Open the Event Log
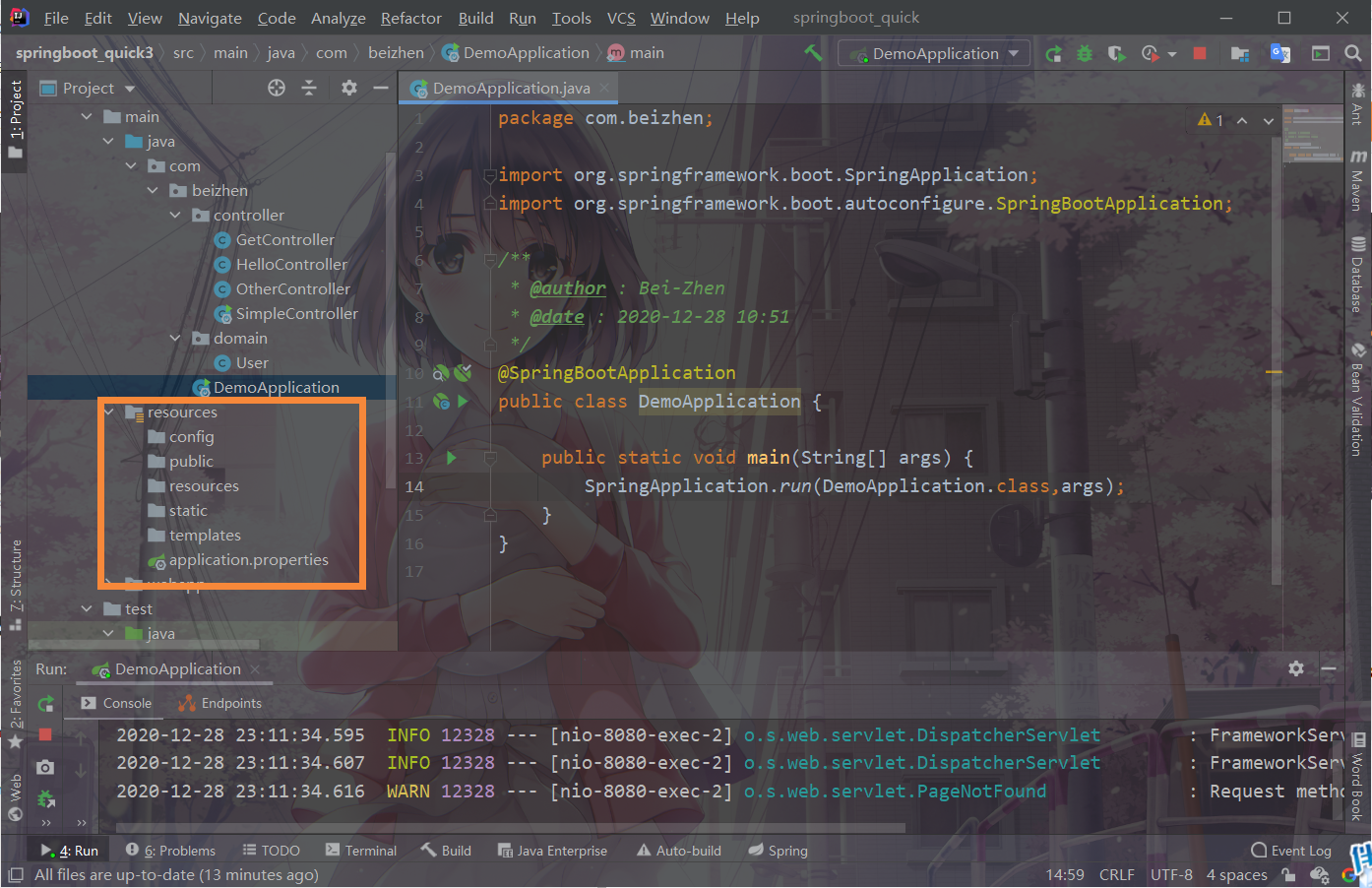Screen dimensions: 1372x888 click(1299, 850)
